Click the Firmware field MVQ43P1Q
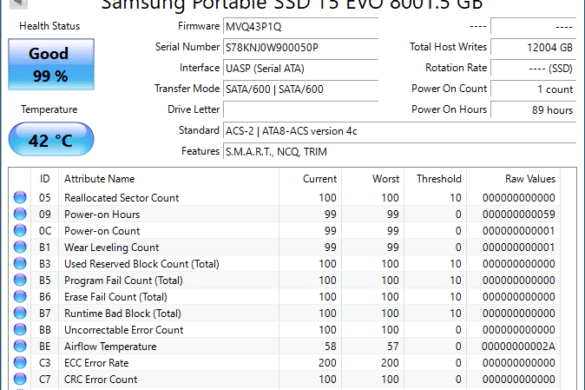 point(301,27)
